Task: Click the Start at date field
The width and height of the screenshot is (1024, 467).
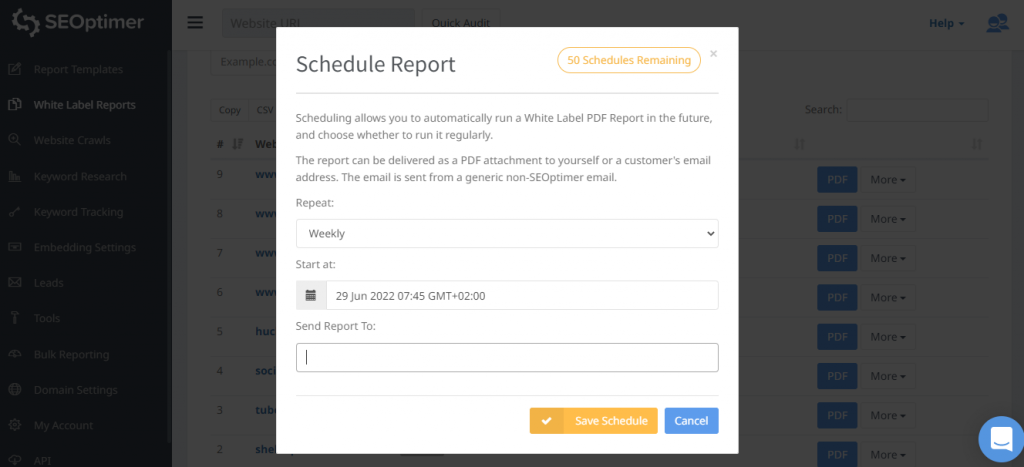Action: tap(521, 296)
